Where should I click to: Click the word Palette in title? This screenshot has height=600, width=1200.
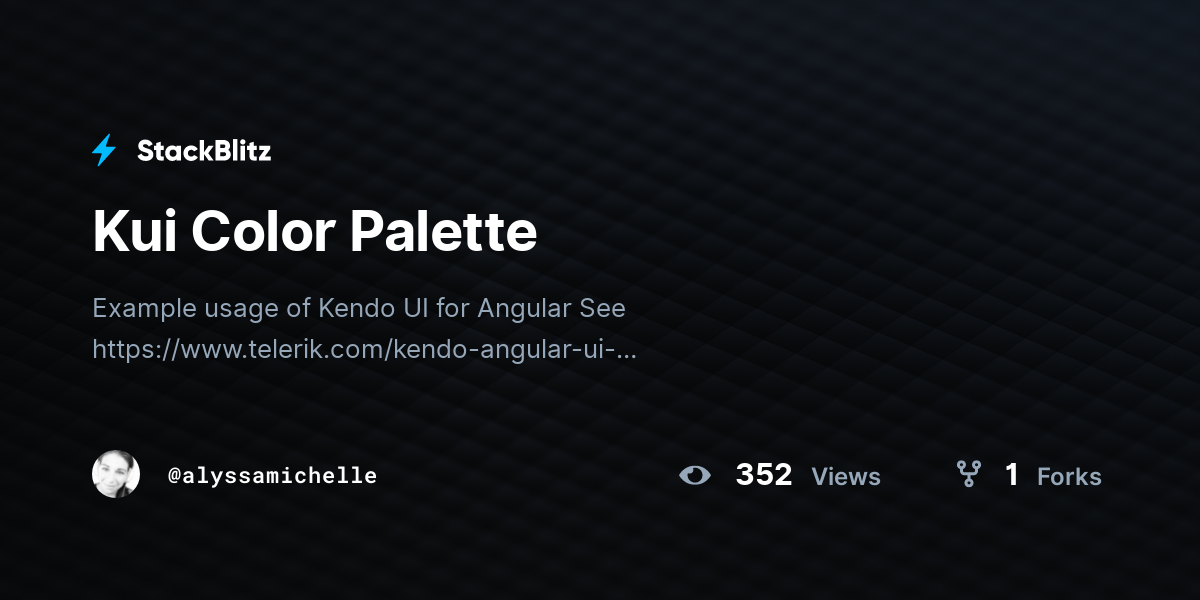pyautogui.click(x=444, y=231)
